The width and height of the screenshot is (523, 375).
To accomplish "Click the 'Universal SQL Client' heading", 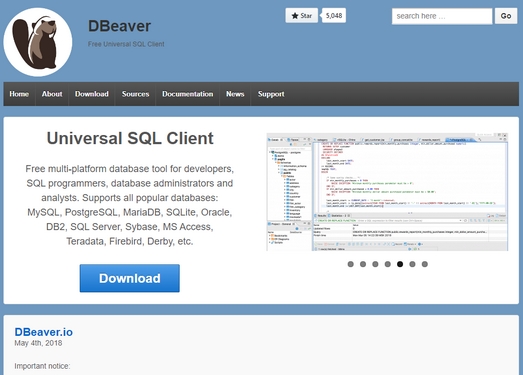I will (x=130, y=138).
